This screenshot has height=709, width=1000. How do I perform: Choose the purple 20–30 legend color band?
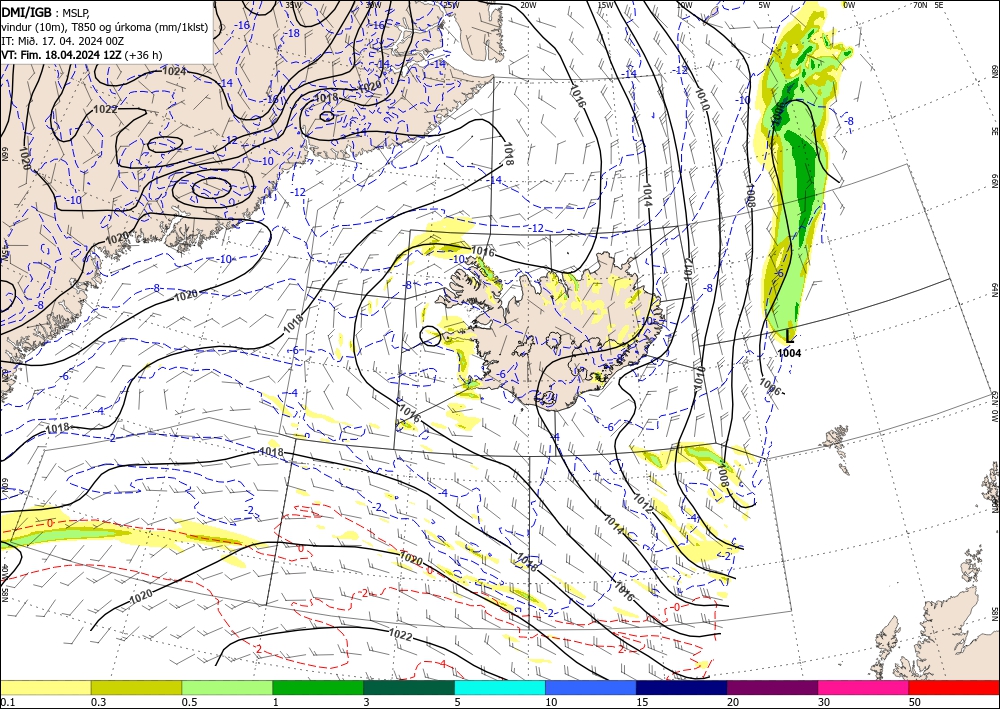(772, 687)
